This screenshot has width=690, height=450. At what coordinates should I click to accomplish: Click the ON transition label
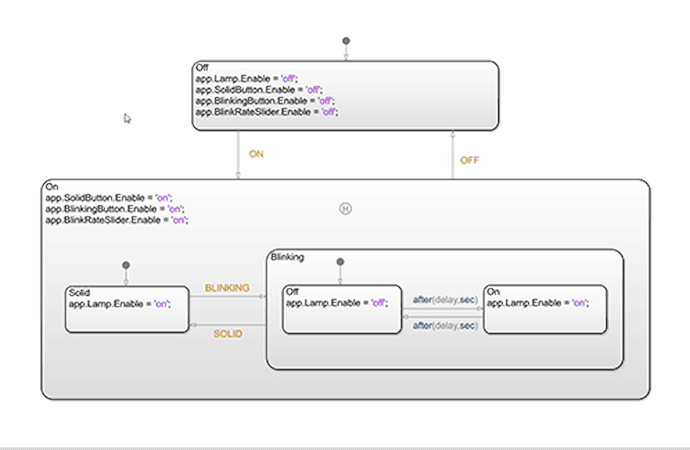coord(257,155)
